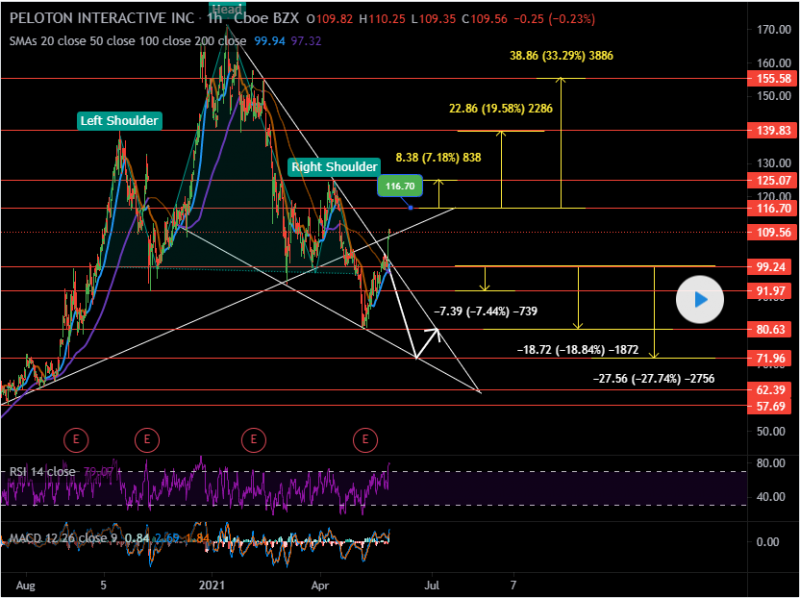
Task: Click the 139.83 price level label
Action: click(x=771, y=131)
